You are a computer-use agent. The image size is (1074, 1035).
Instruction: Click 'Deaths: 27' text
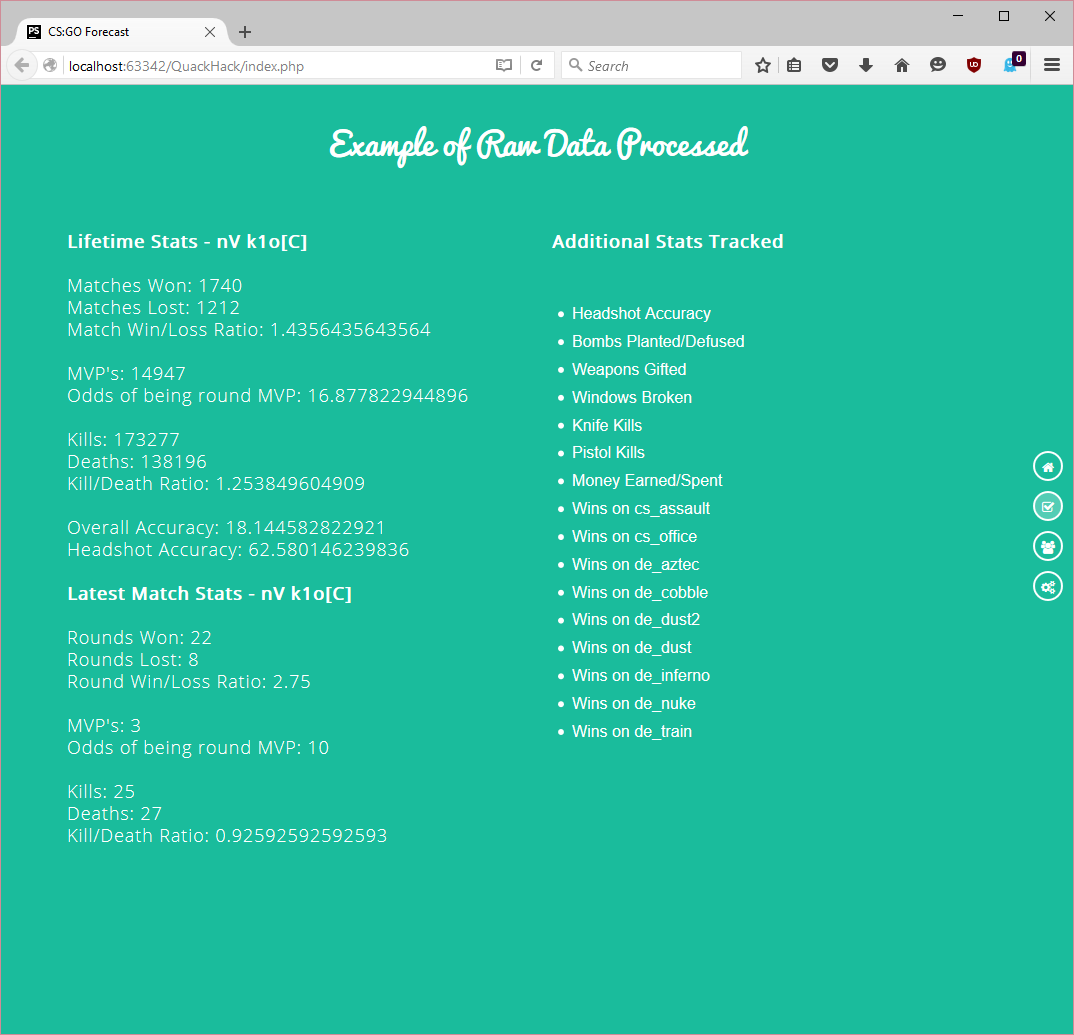click(114, 814)
